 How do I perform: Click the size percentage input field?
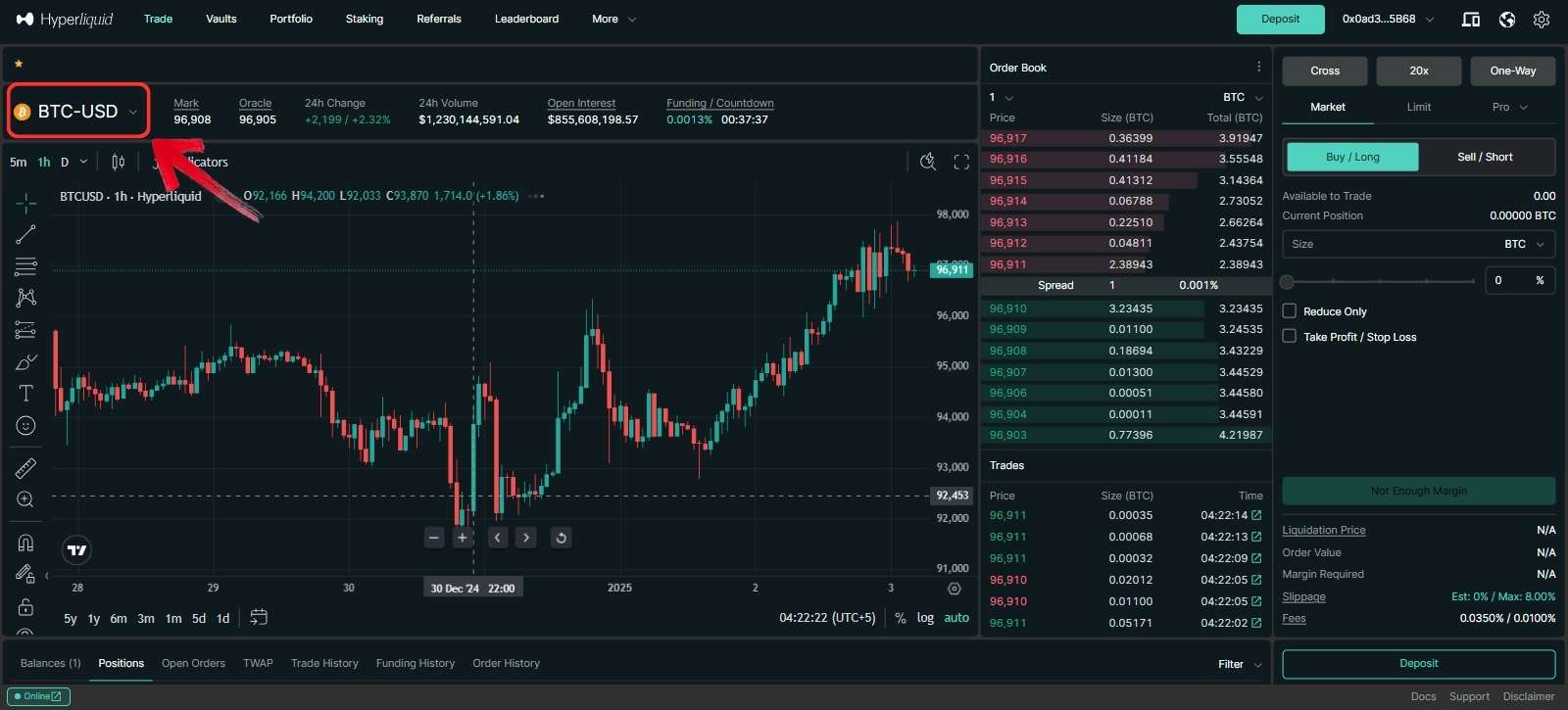tap(1519, 280)
